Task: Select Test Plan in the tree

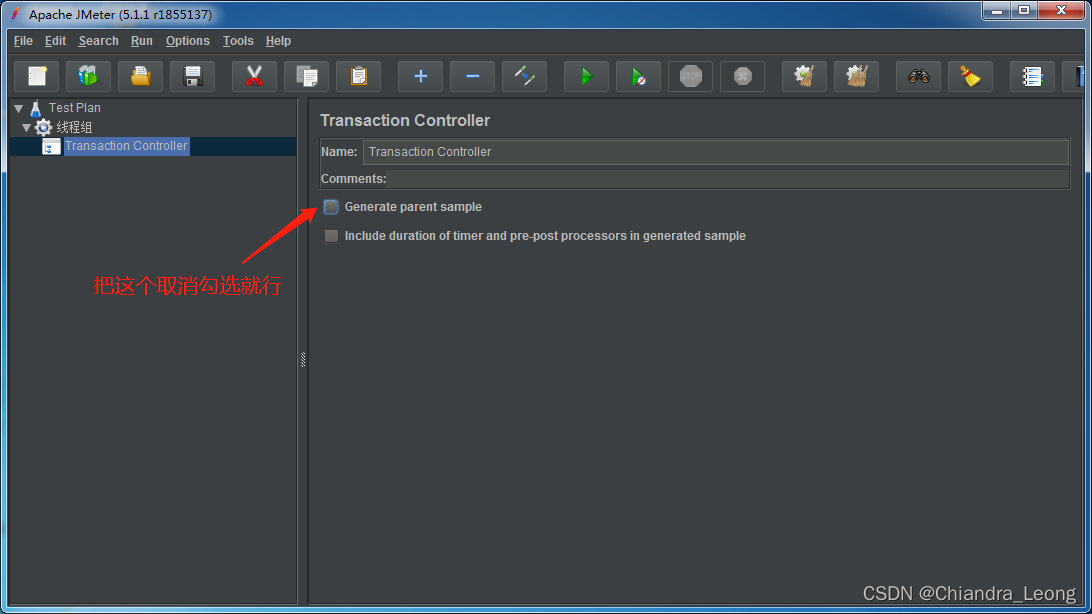Action: [x=75, y=108]
